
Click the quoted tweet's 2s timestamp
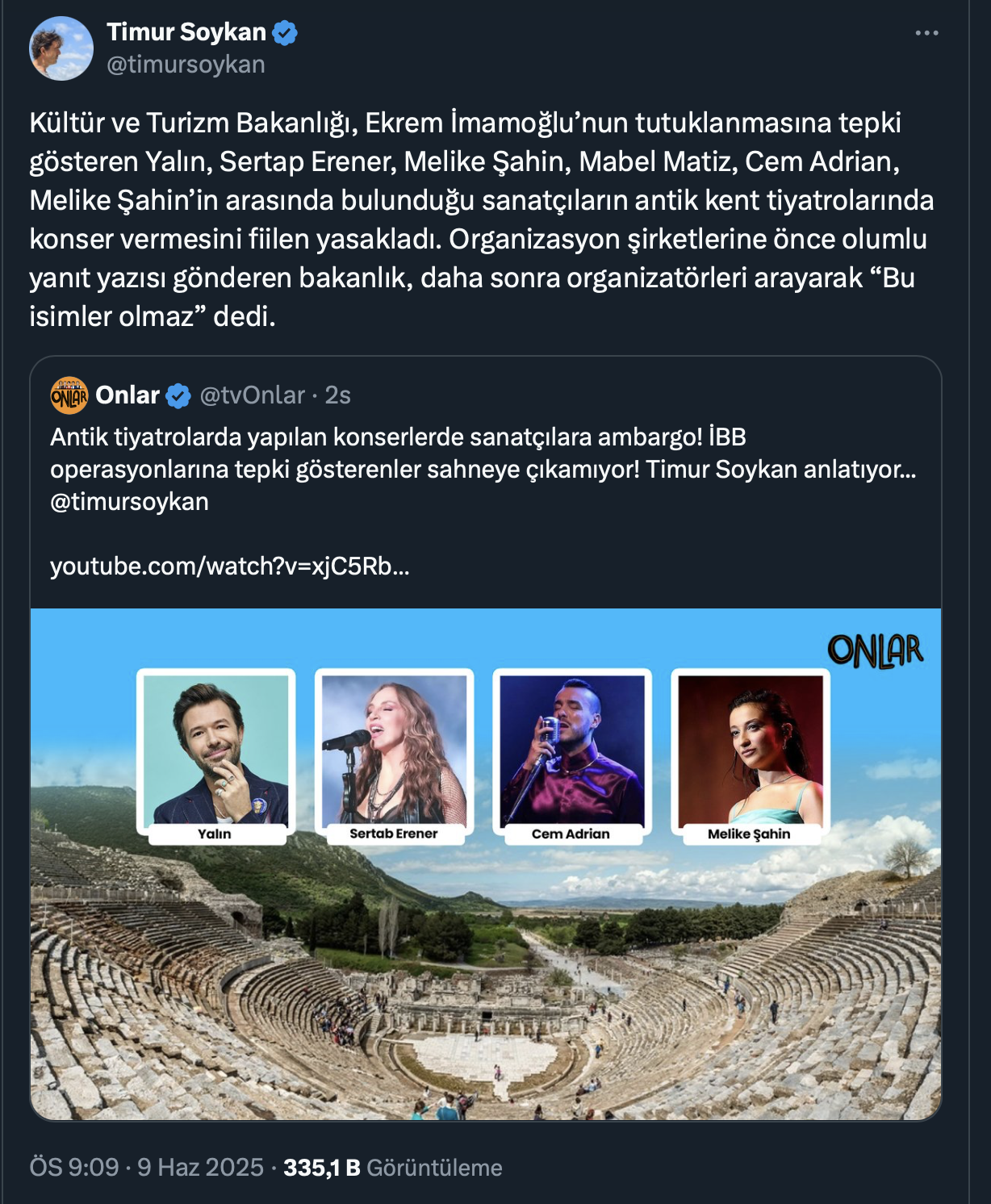click(337, 395)
